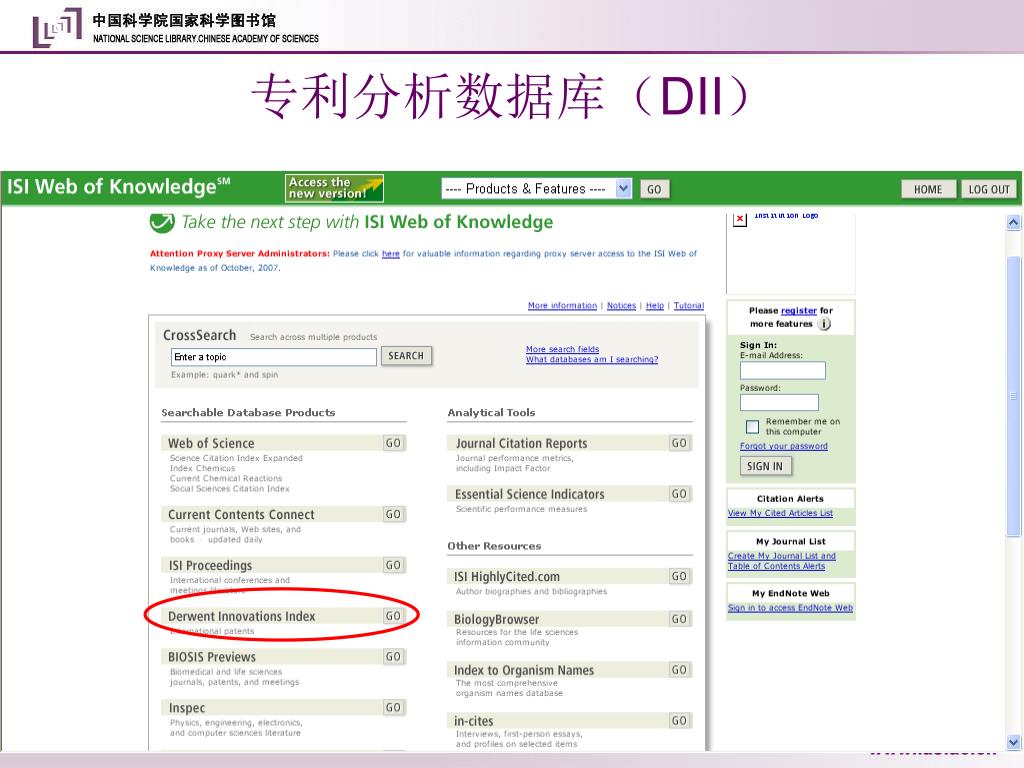This screenshot has width=1024, height=768.
Task: Open What databases am I searching link
Action: (x=592, y=359)
